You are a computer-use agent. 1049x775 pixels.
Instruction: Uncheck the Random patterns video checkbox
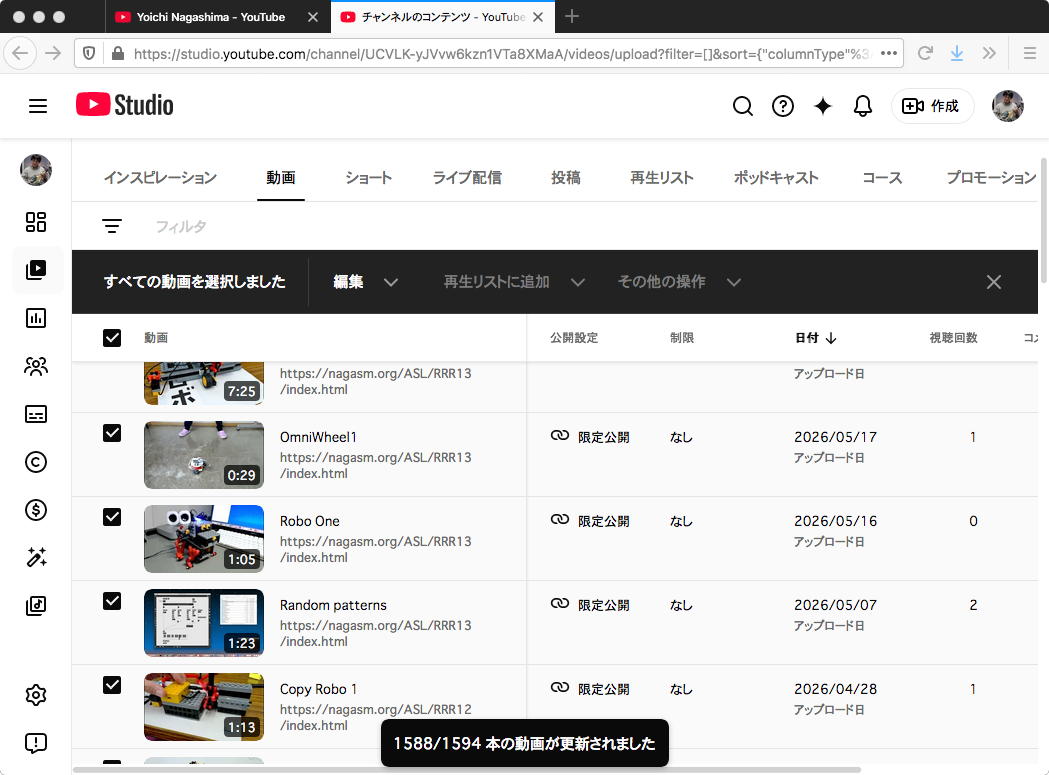112,601
